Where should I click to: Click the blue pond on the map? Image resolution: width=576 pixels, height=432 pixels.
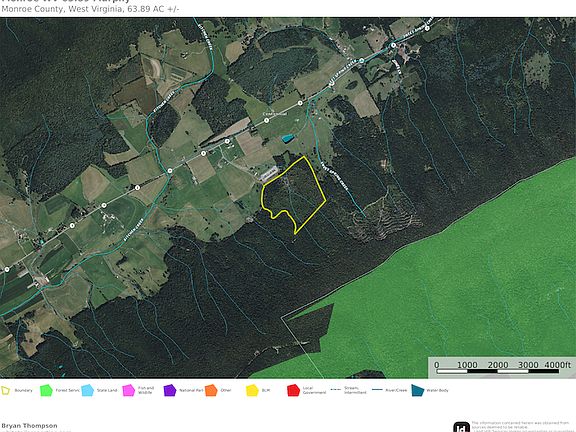tap(288, 138)
